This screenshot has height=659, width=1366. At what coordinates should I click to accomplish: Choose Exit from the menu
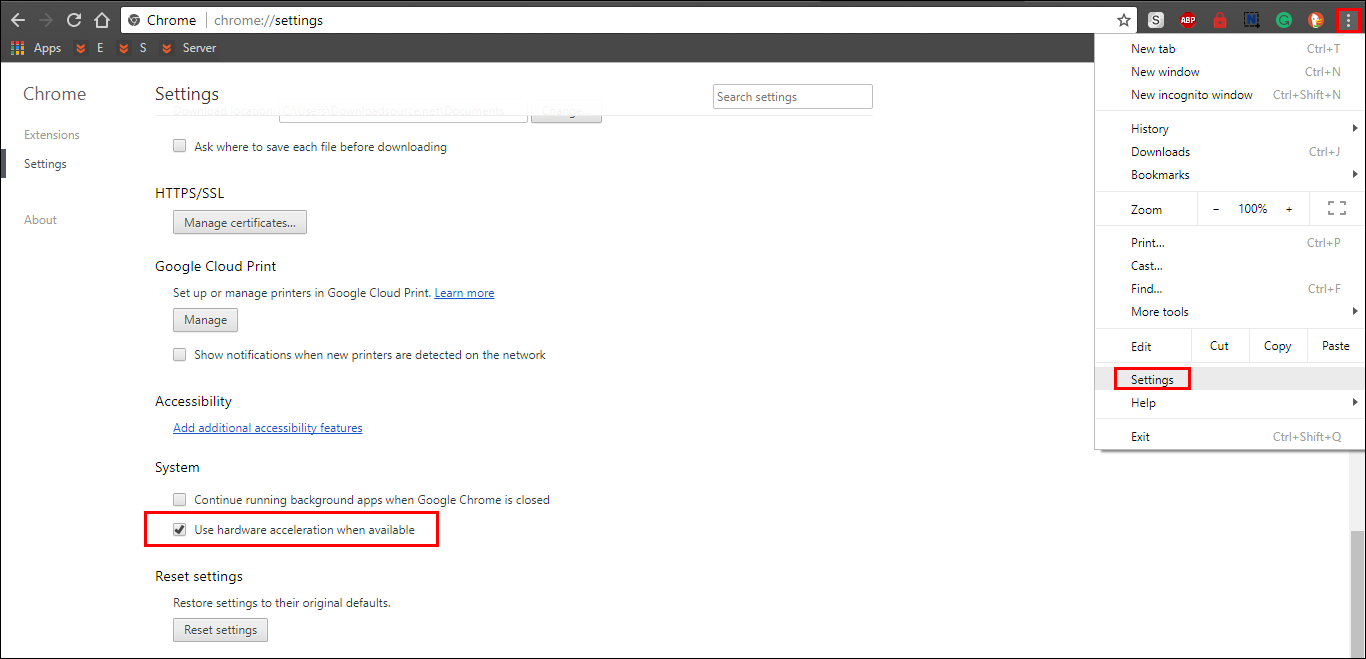tap(1229, 436)
